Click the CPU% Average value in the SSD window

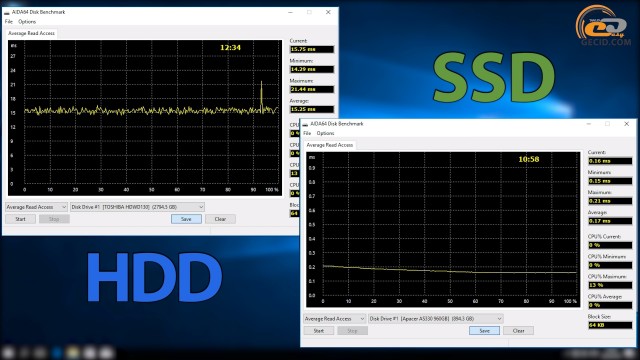[x=610, y=305]
